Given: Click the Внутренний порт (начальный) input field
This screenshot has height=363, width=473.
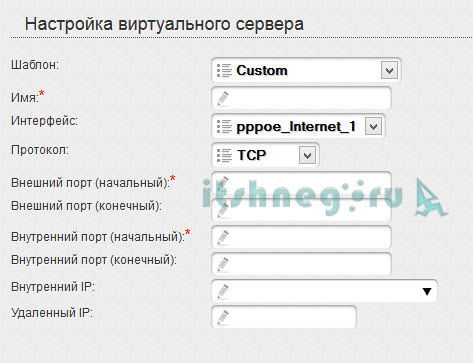Looking at the screenshot, I should pyautogui.click(x=301, y=237).
